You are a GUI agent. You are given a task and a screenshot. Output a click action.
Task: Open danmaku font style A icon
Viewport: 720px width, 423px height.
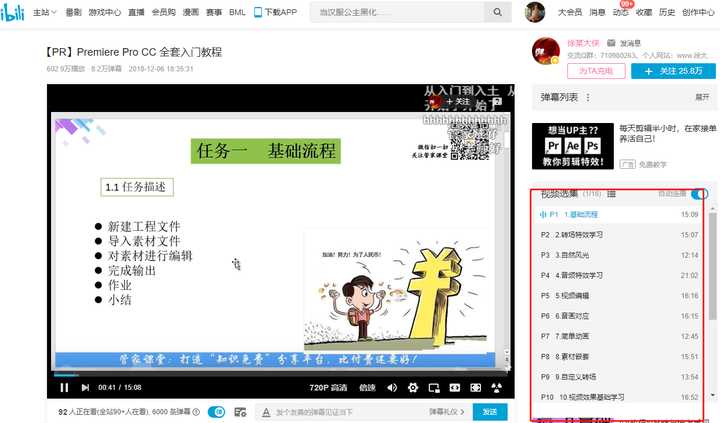pos(266,412)
